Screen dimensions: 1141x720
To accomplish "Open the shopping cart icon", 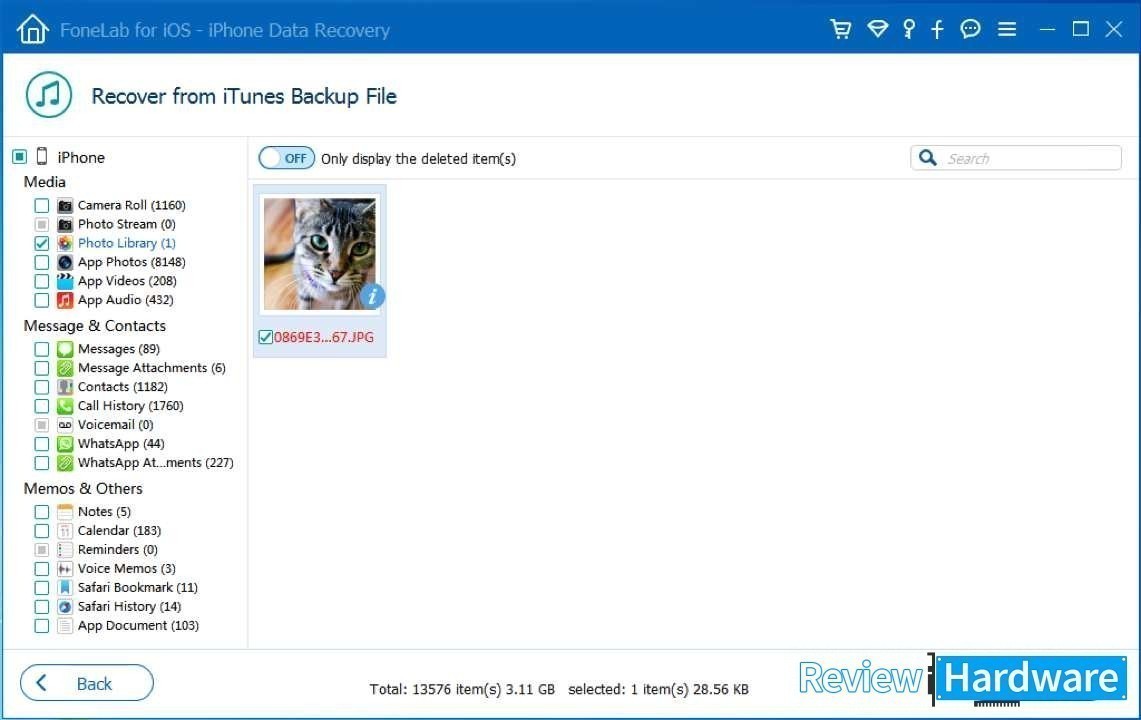I will (x=841, y=29).
